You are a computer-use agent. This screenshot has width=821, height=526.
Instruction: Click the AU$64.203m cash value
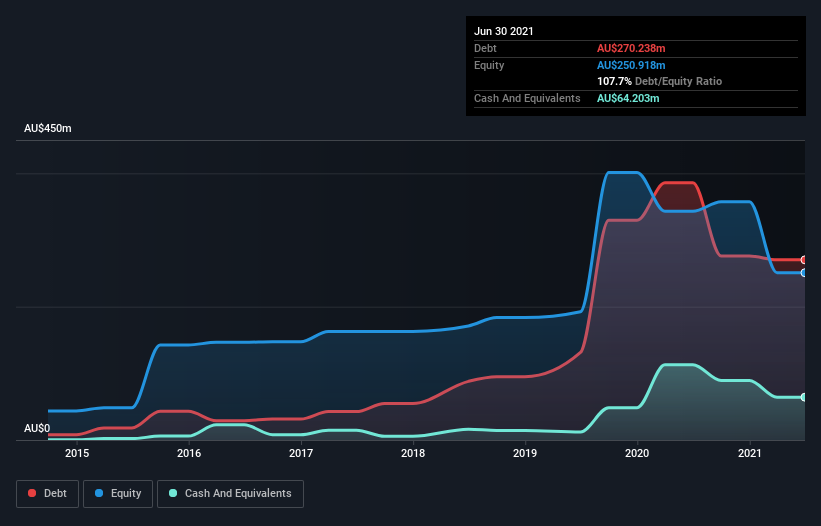[628, 98]
